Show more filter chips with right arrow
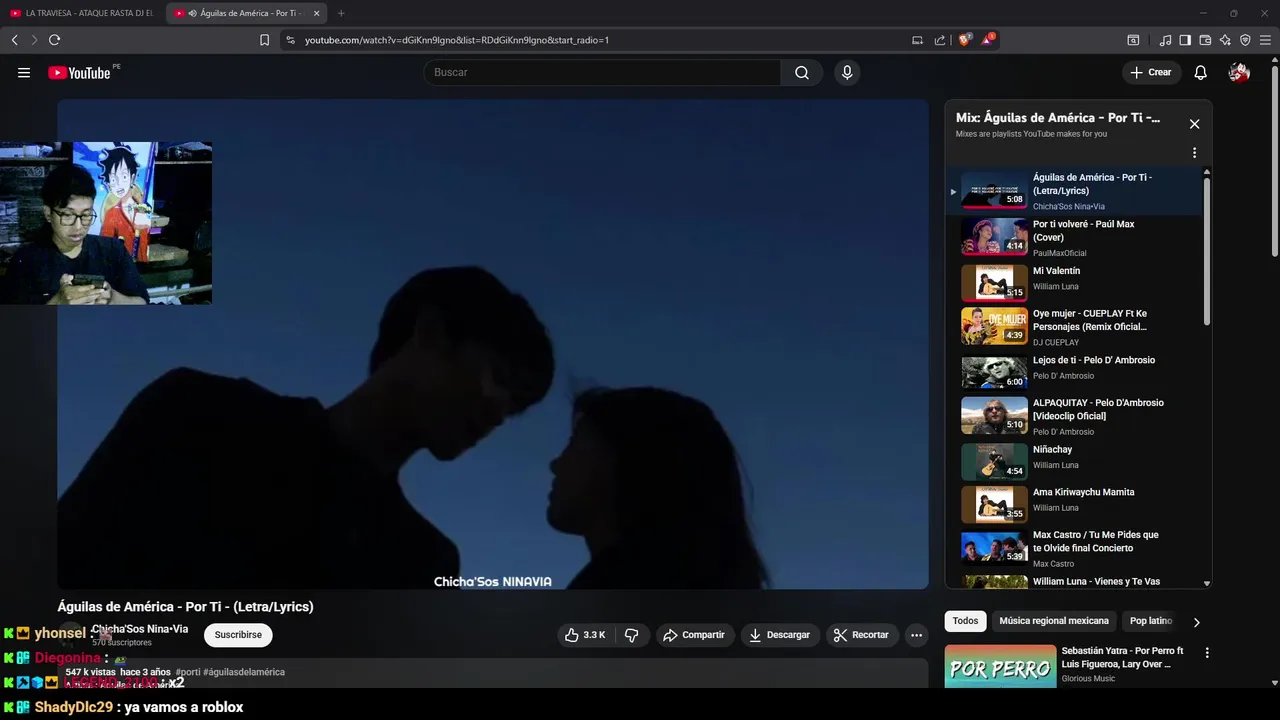Viewport: 1280px width, 720px height. point(1196,622)
